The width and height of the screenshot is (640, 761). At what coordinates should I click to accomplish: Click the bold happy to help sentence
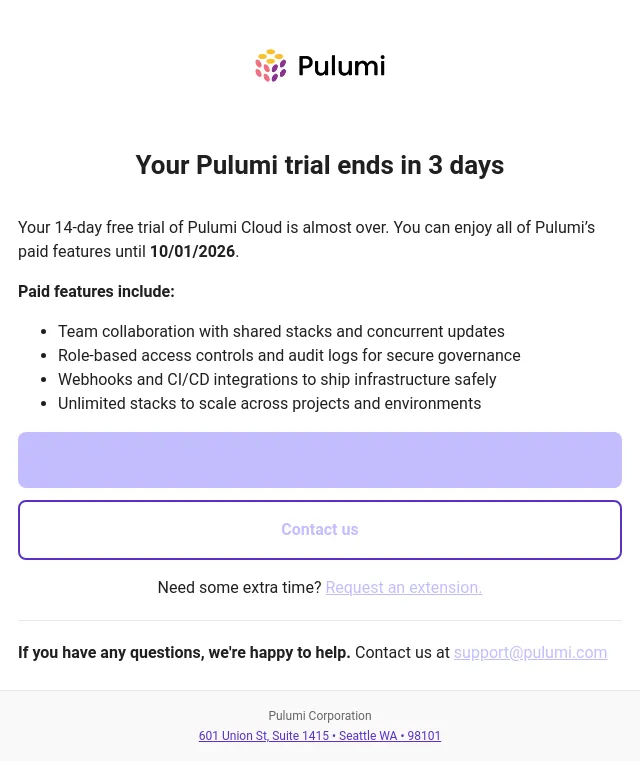[184, 652]
